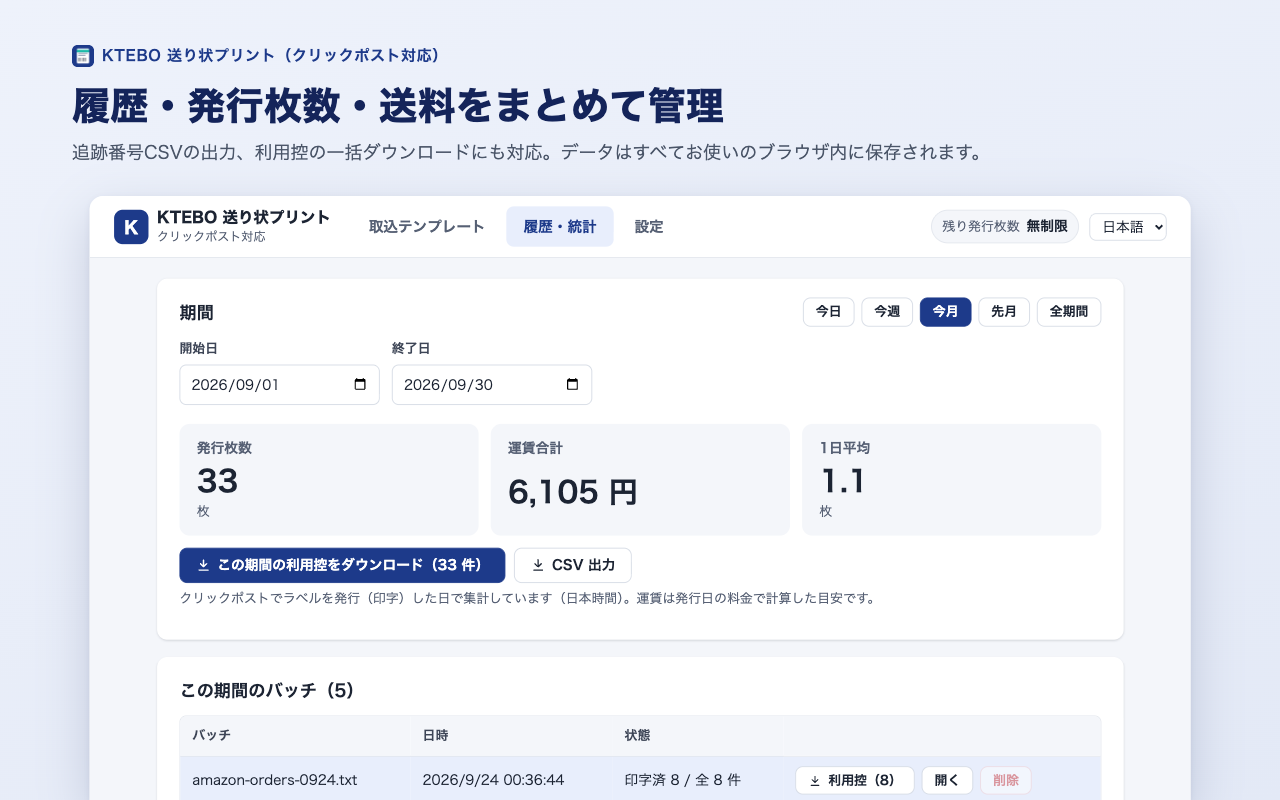Viewport: 1280px width, 800px height.
Task: Open the 日本語 language dropdown
Action: coord(1128,227)
